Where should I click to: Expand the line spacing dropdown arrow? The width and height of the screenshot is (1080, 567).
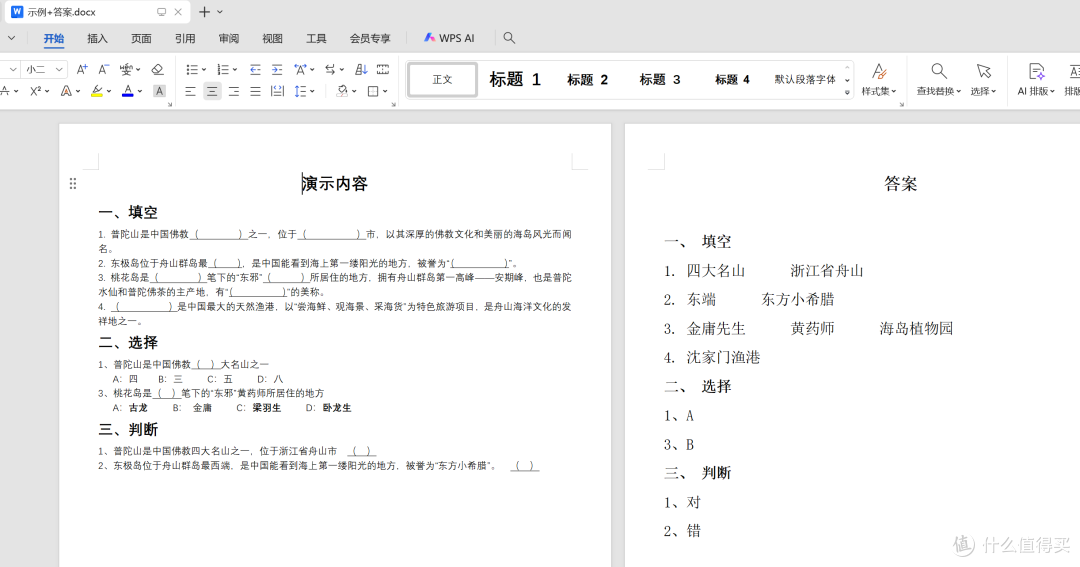point(312,91)
